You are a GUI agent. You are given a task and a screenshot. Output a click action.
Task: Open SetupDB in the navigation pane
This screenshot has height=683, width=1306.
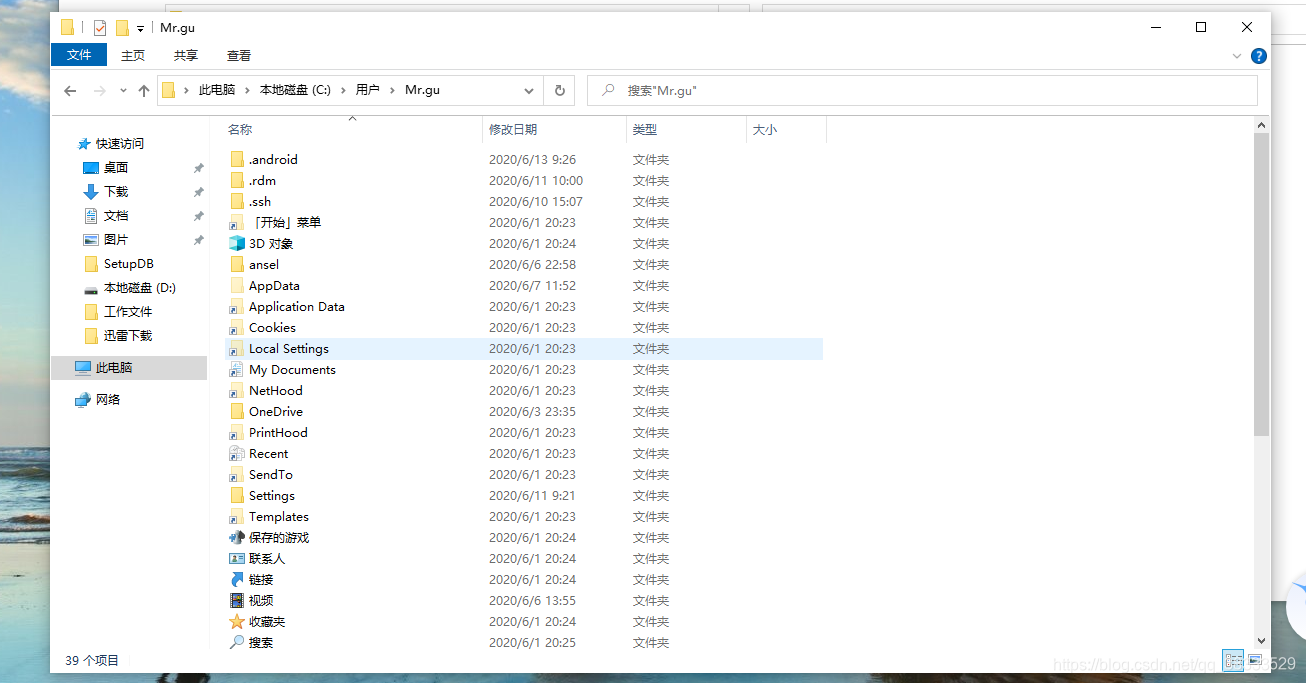pos(128,264)
